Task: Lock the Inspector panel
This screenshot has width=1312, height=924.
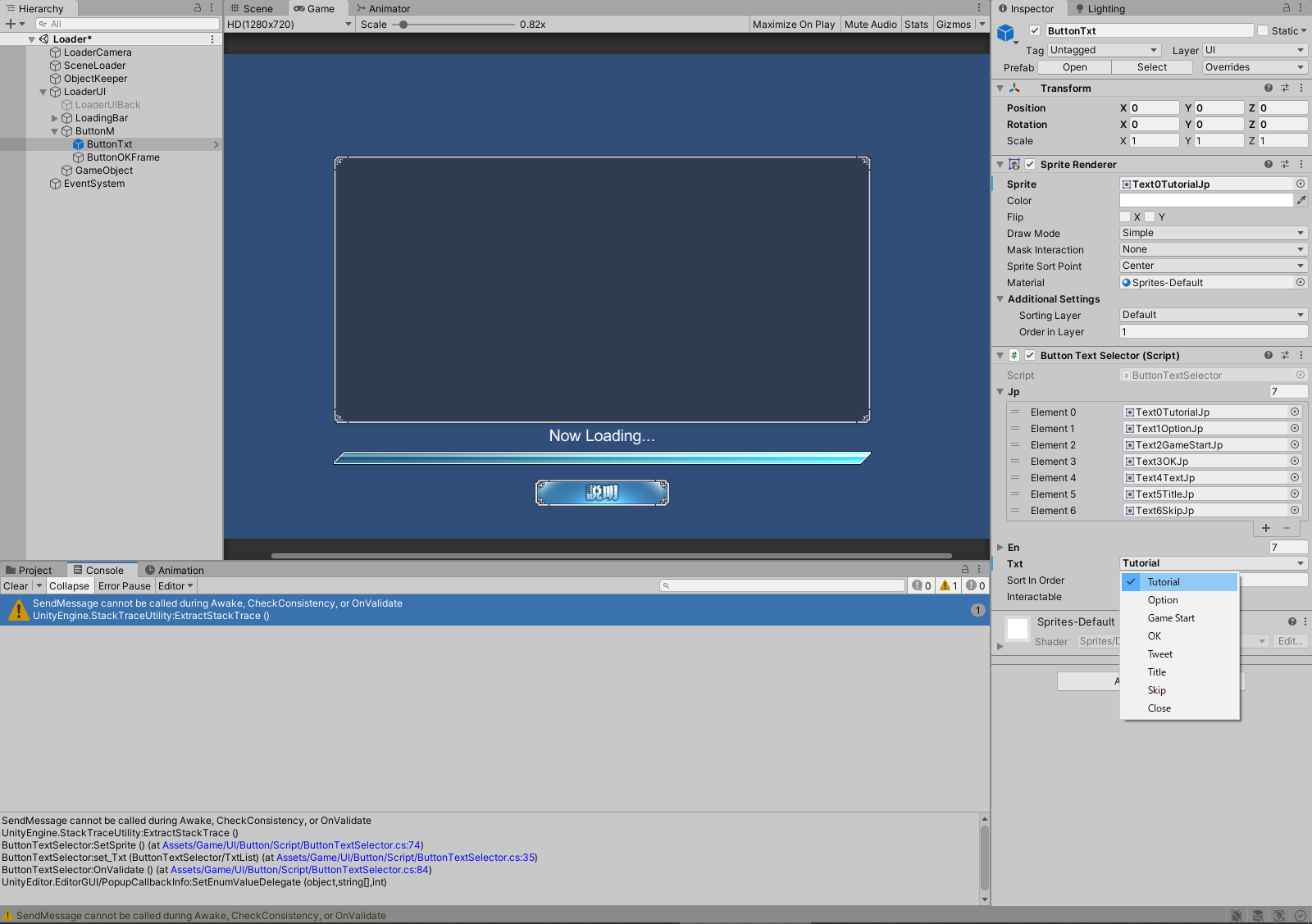Action: 1287,7
